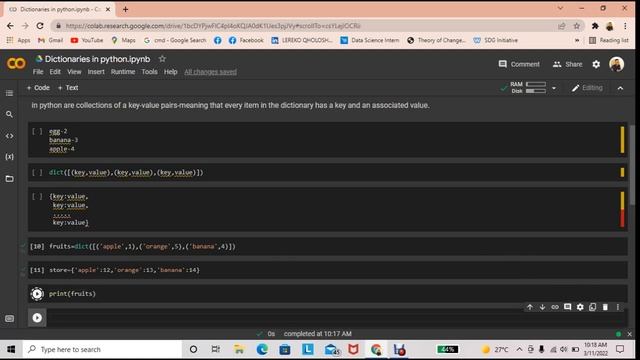
Task: Delete the selected cell trash icon
Action: pos(605,307)
